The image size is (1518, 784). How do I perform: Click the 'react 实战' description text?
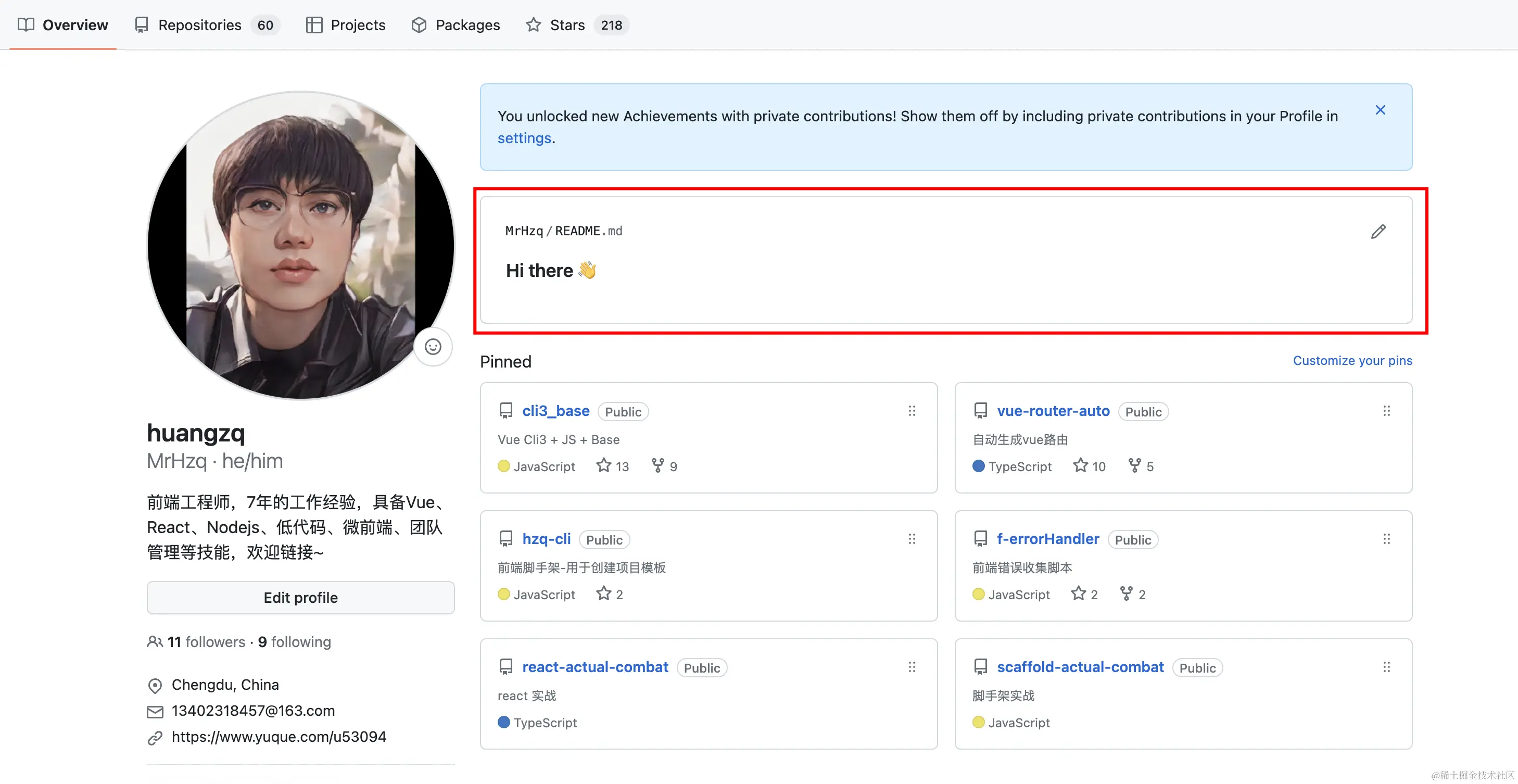[527, 696]
